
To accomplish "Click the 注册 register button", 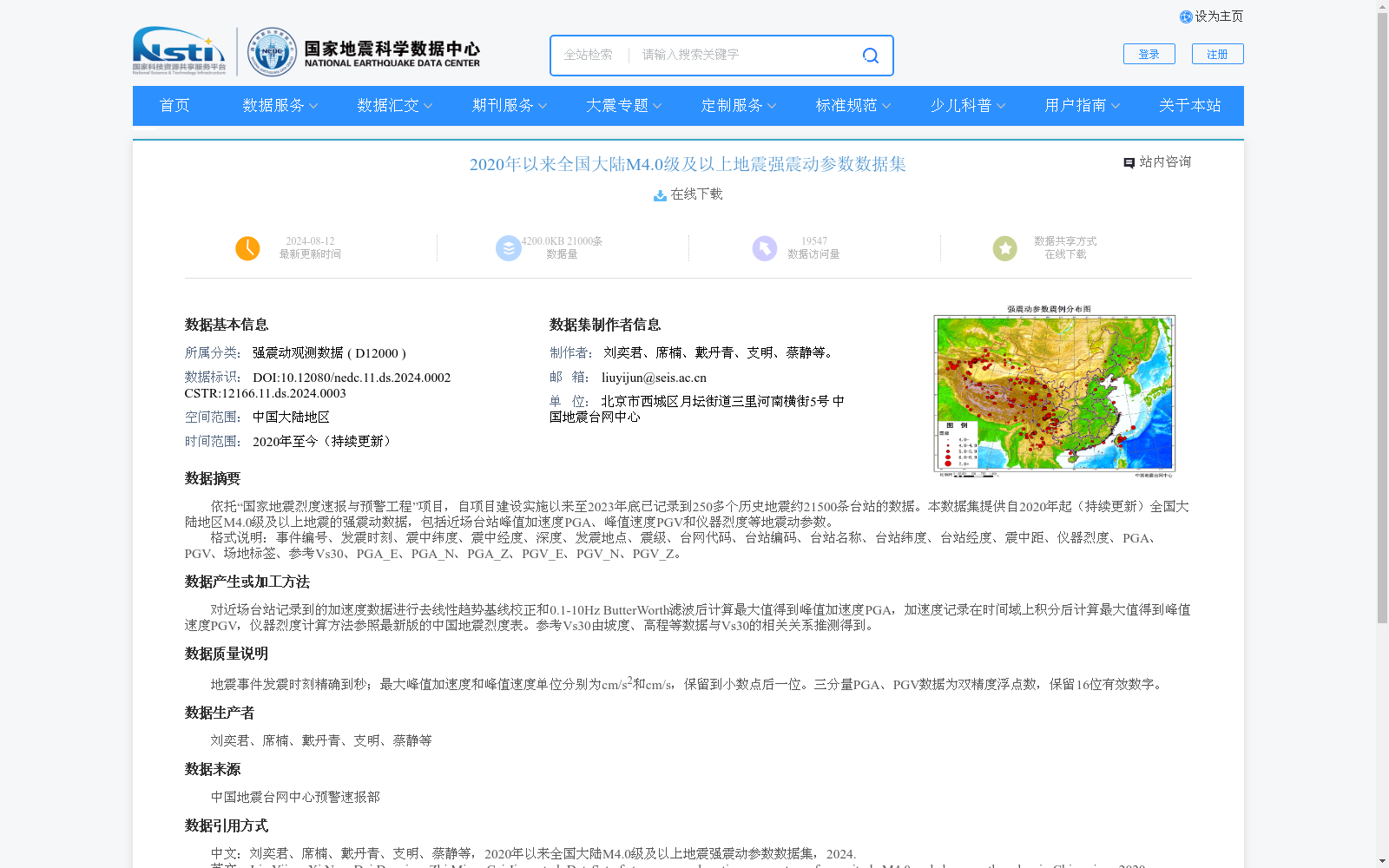I will [x=1218, y=54].
